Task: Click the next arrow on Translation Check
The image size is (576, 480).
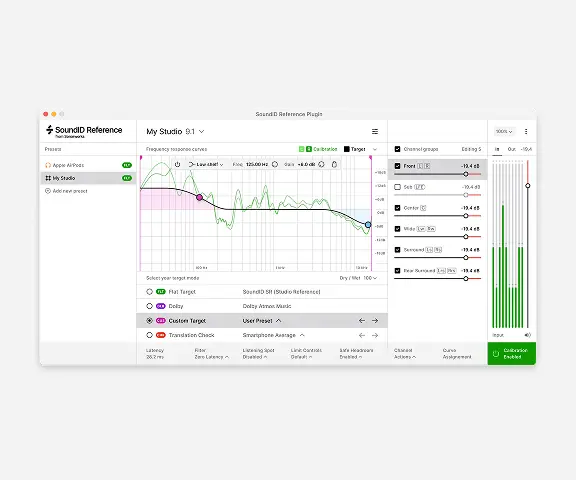Action: click(x=375, y=335)
